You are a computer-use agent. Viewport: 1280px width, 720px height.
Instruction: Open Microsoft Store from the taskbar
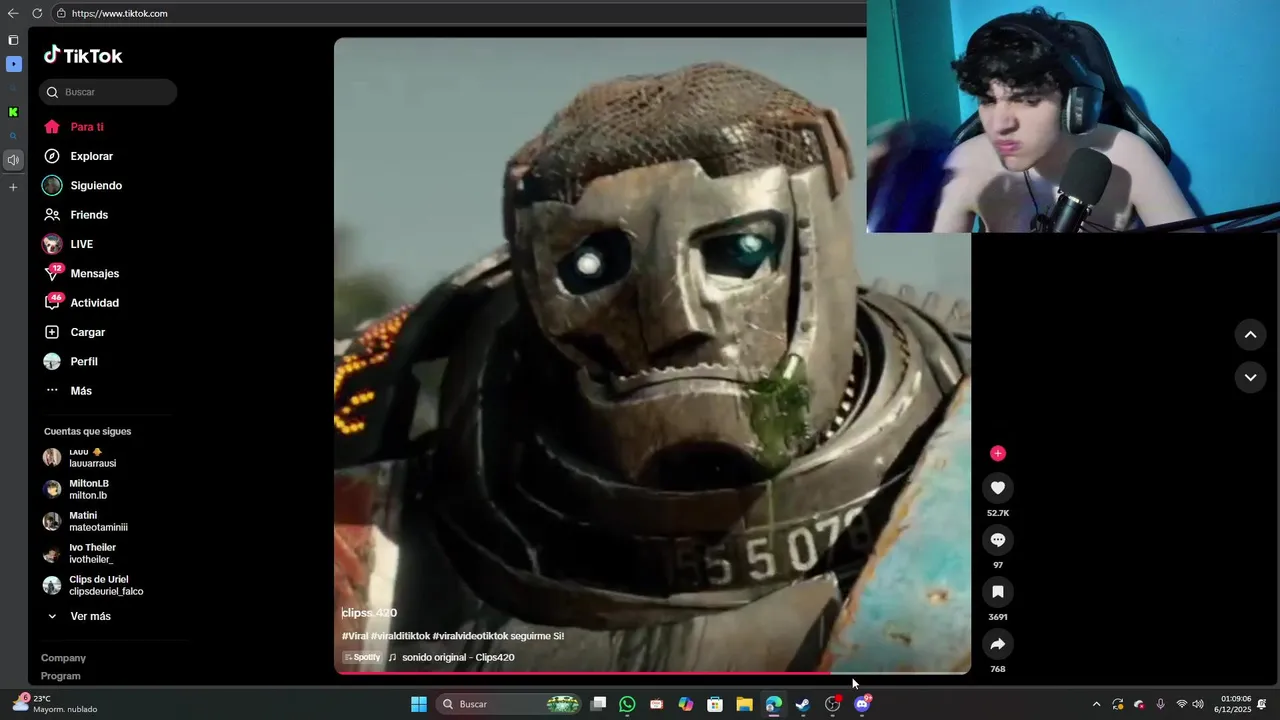715,704
